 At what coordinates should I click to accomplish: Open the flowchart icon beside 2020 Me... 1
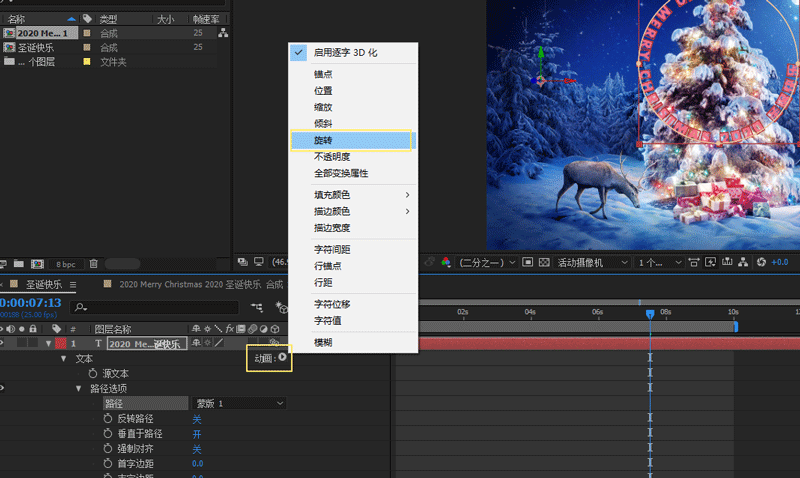point(223,33)
